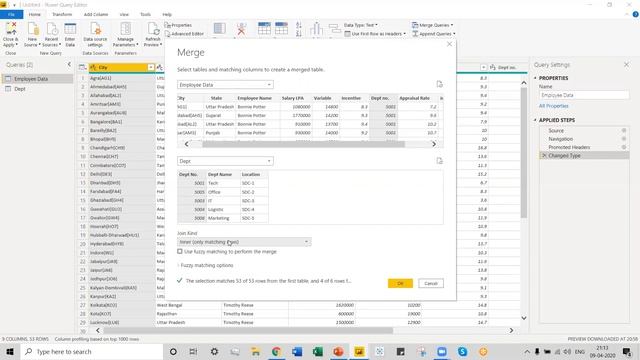The width and height of the screenshot is (640, 360).
Task: Switch to Home tab
Action: click(x=35, y=14)
